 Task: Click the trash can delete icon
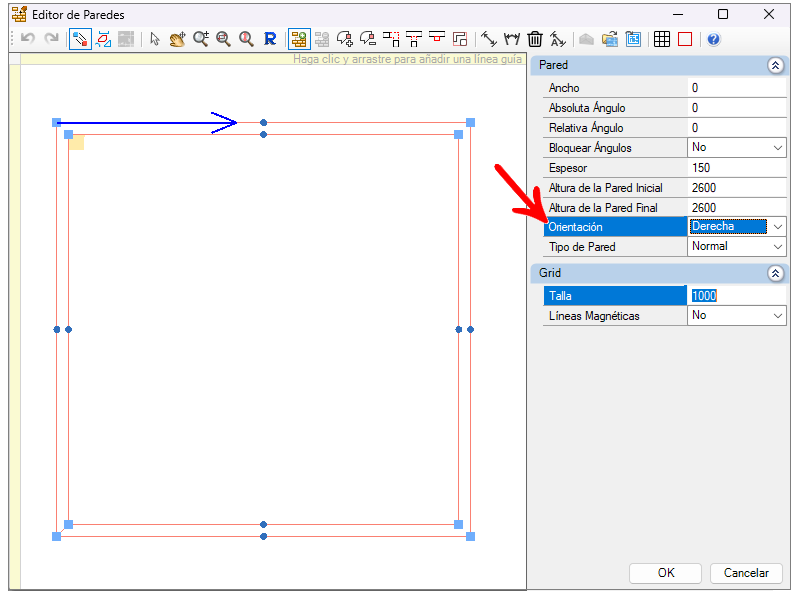coord(535,39)
